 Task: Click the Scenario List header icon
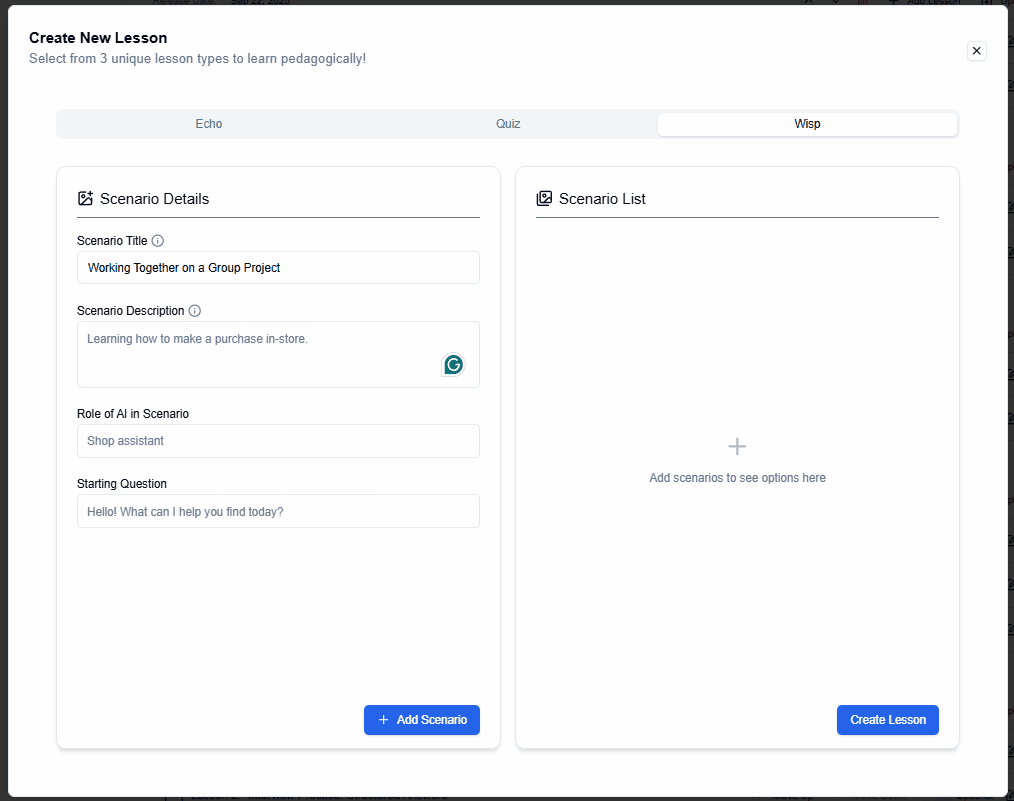click(x=544, y=198)
